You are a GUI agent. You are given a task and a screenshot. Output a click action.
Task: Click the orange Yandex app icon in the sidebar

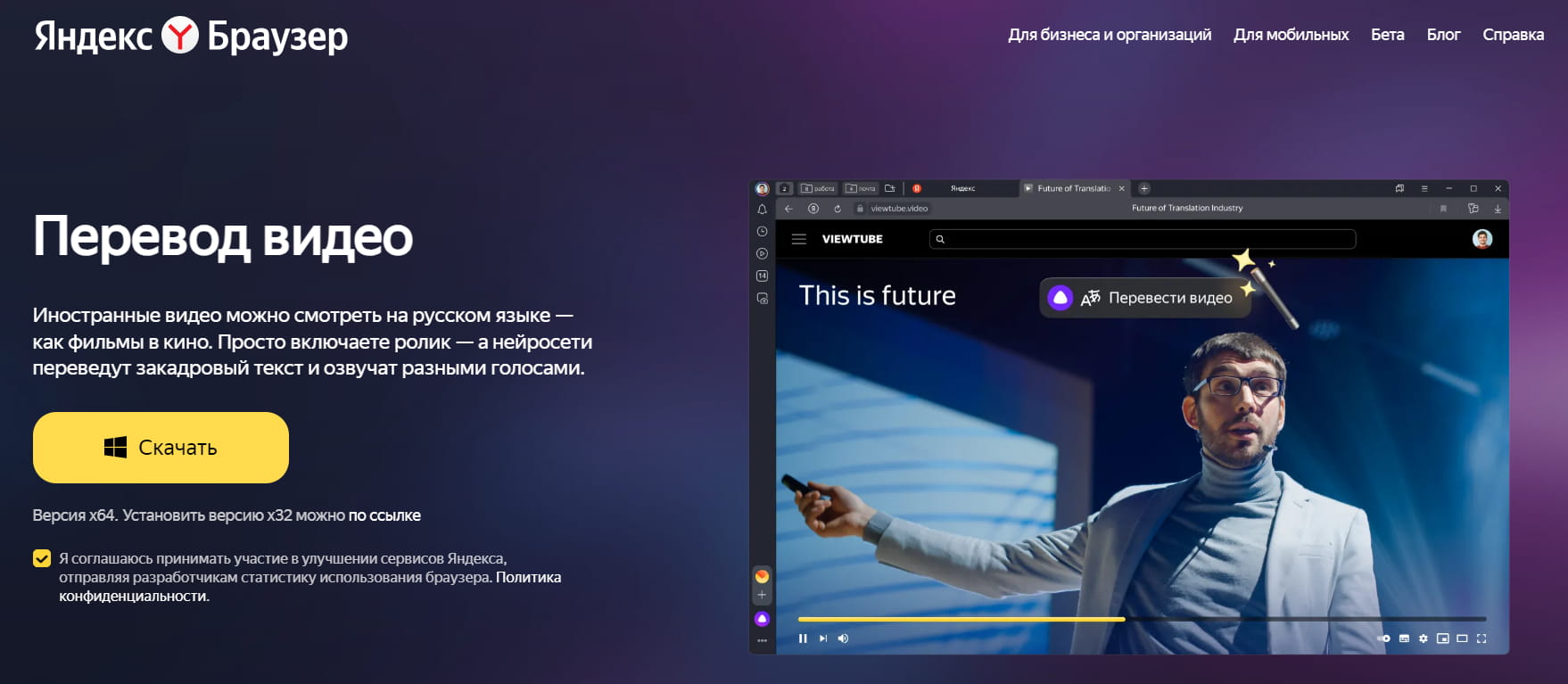tap(762, 576)
